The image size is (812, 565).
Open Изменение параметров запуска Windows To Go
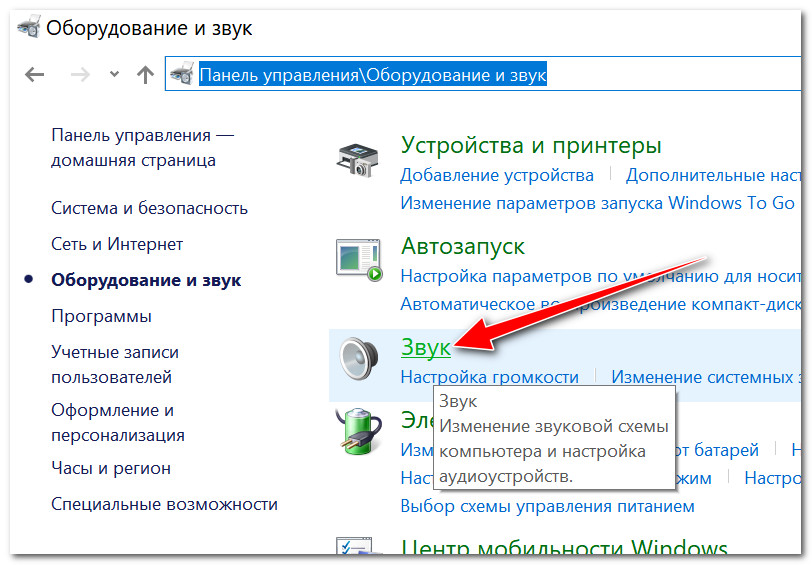[597, 203]
